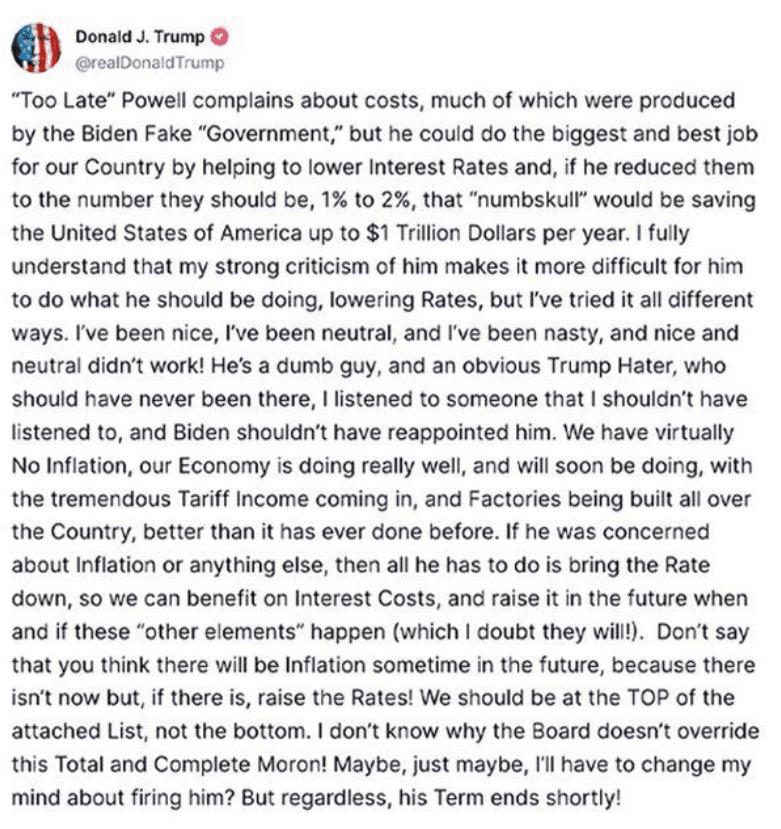
Task: Click the capitalized word "TOP"
Action: point(648,698)
